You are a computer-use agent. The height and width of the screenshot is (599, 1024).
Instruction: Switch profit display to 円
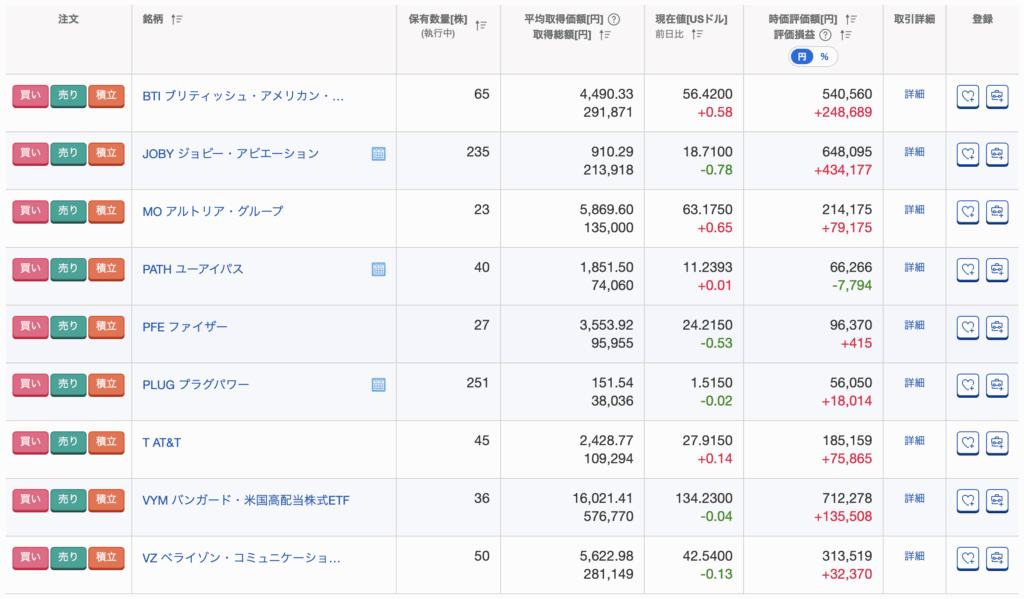tap(802, 57)
